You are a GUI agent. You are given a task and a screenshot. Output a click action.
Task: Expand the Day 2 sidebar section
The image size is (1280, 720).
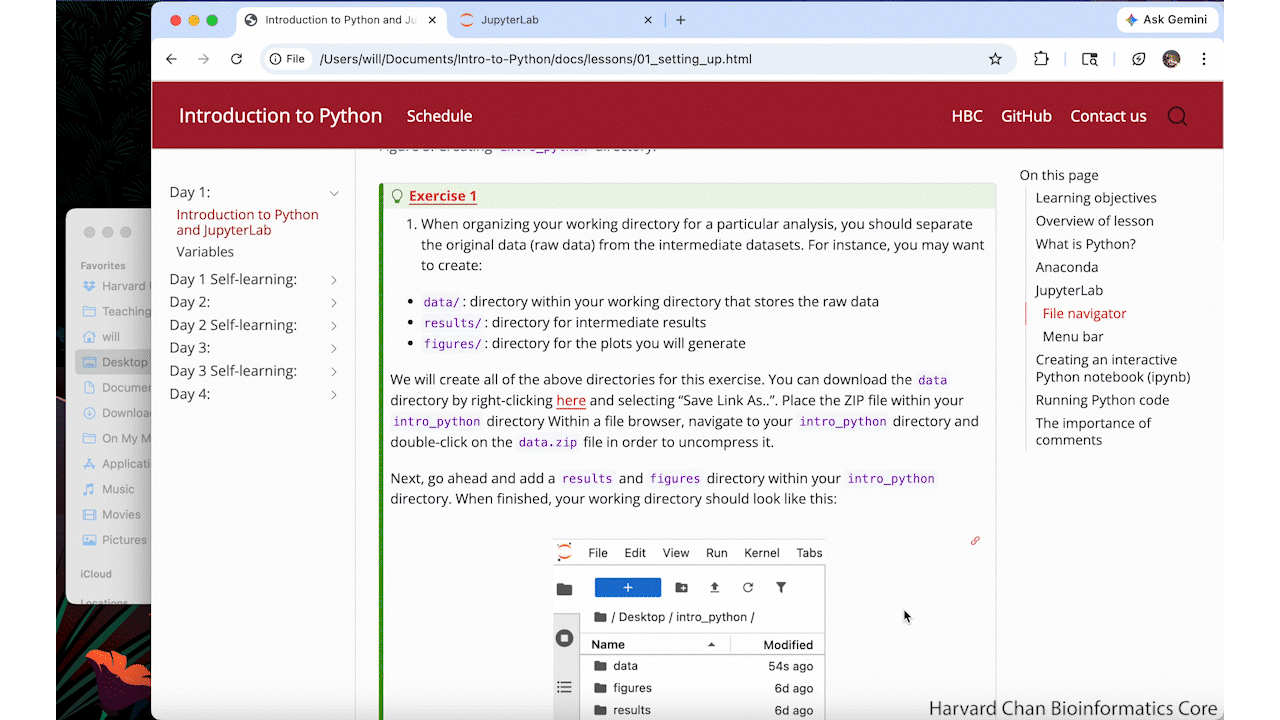[x=334, y=303]
